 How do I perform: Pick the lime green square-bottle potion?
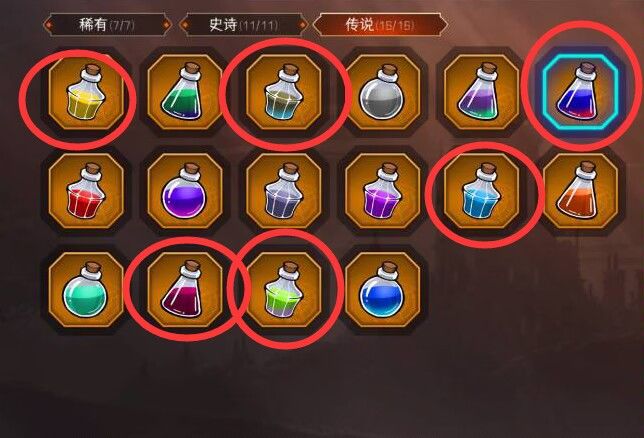tap(283, 290)
